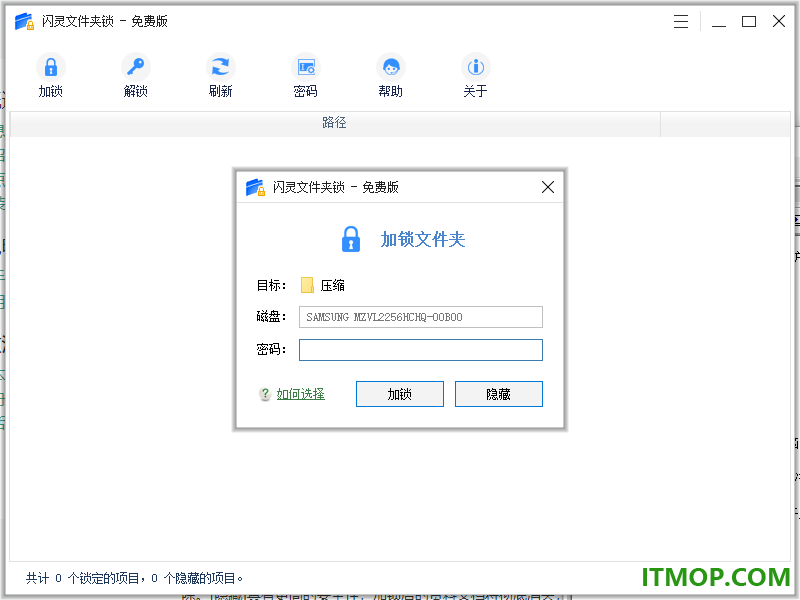
Task: Click the 加锁 lock toolbar icon
Action: [x=51, y=67]
